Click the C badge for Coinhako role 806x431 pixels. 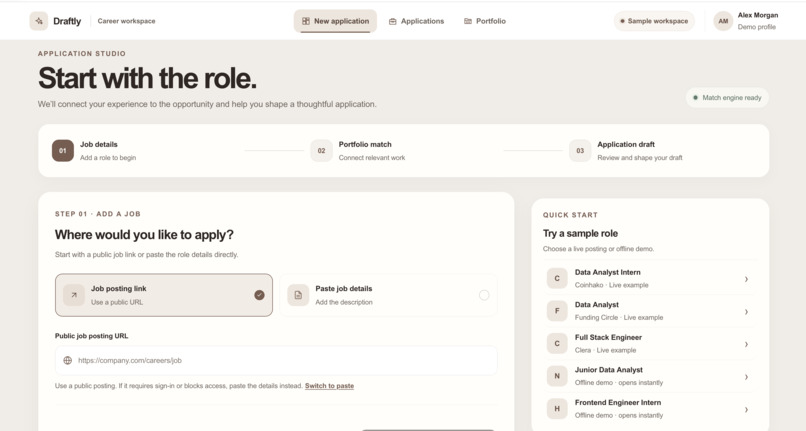557,279
